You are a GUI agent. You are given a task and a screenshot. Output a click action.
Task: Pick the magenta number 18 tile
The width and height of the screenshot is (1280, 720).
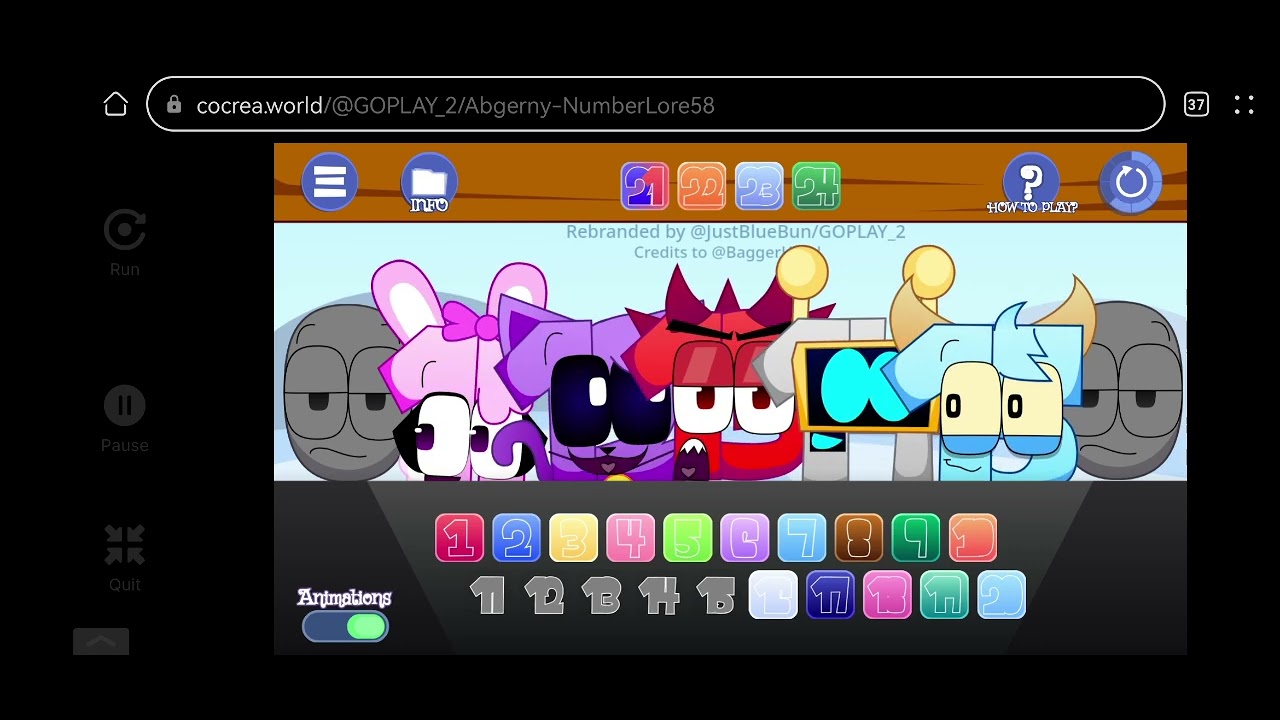(x=887, y=595)
